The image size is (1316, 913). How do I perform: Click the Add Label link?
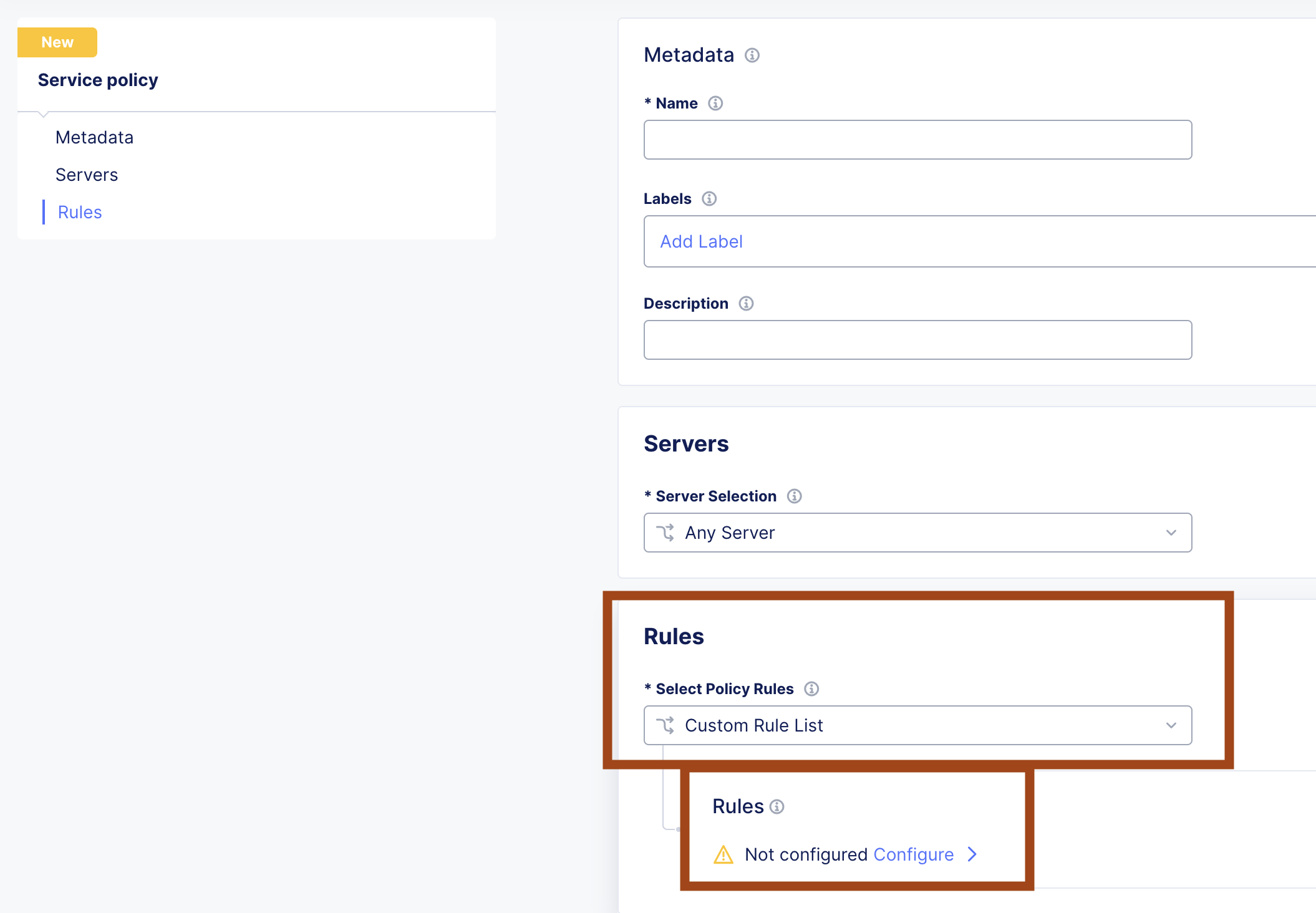[701, 241]
